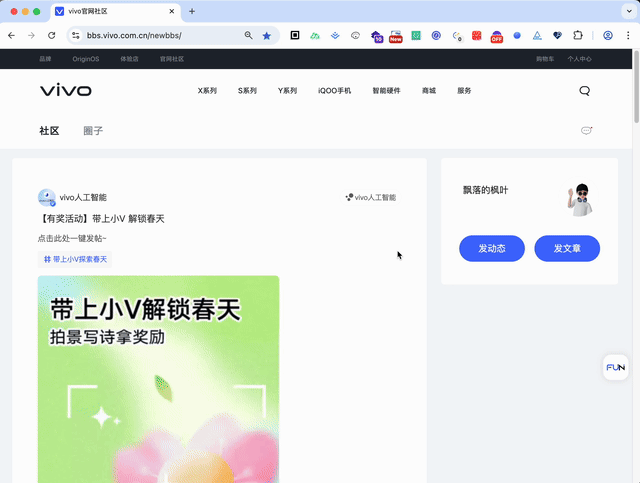Image resolution: width=640 pixels, height=483 pixels.
Task: Click 体验店 link in top bar
Action: tap(129, 59)
